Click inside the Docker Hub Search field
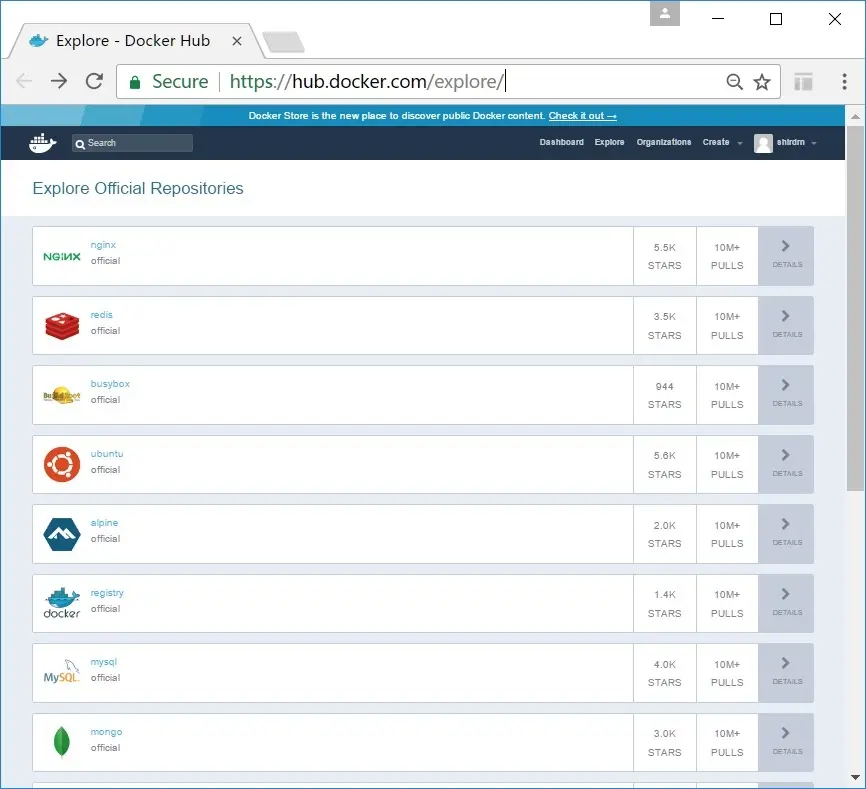Image resolution: width=866 pixels, height=789 pixels. click(x=133, y=143)
